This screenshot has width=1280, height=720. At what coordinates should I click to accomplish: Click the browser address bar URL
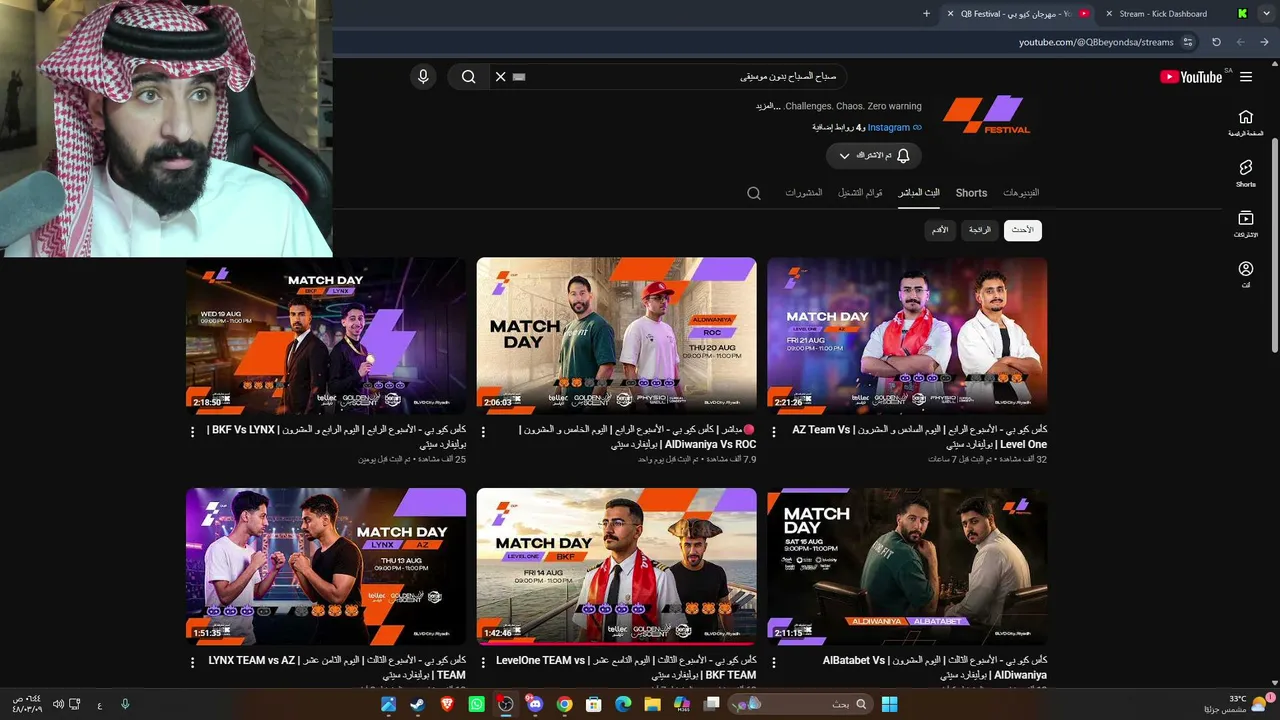coord(1096,42)
